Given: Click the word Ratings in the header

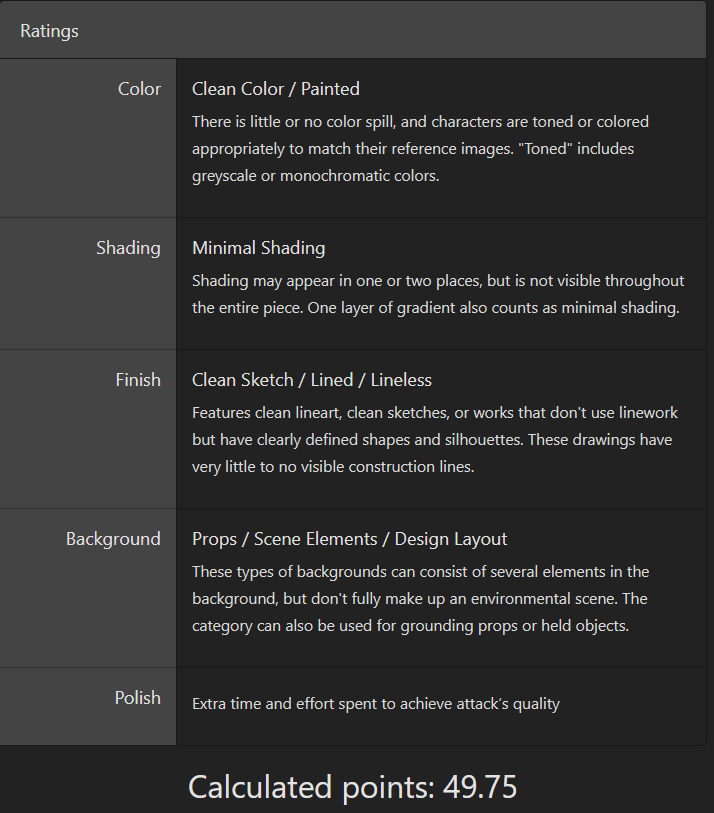Looking at the screenshot, I should (49, 31).
